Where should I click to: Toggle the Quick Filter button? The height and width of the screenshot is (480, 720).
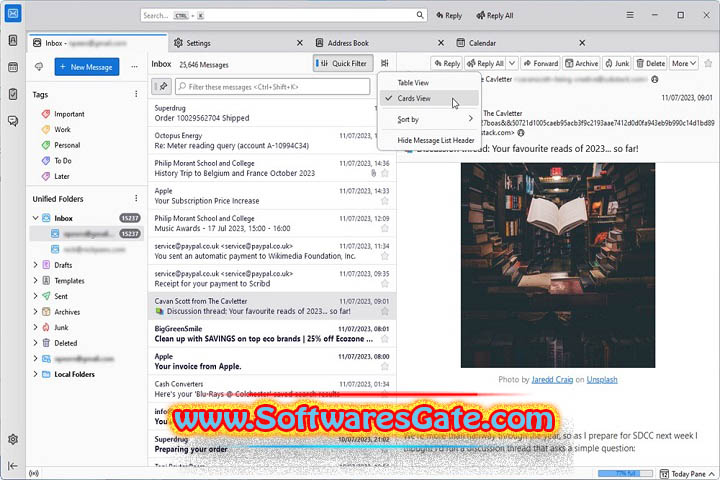[x=342, y=63]
